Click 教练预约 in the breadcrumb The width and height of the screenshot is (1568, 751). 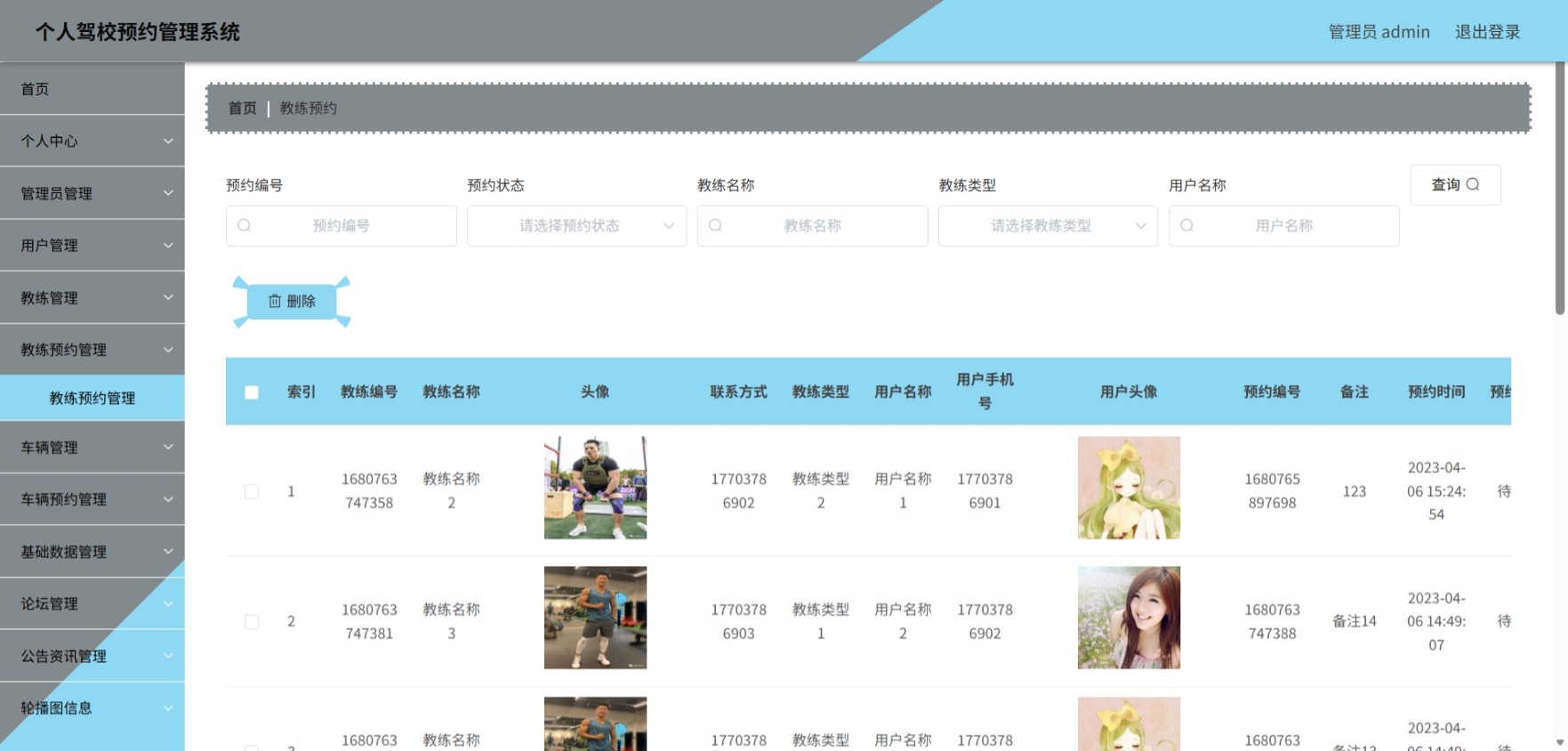309,109
